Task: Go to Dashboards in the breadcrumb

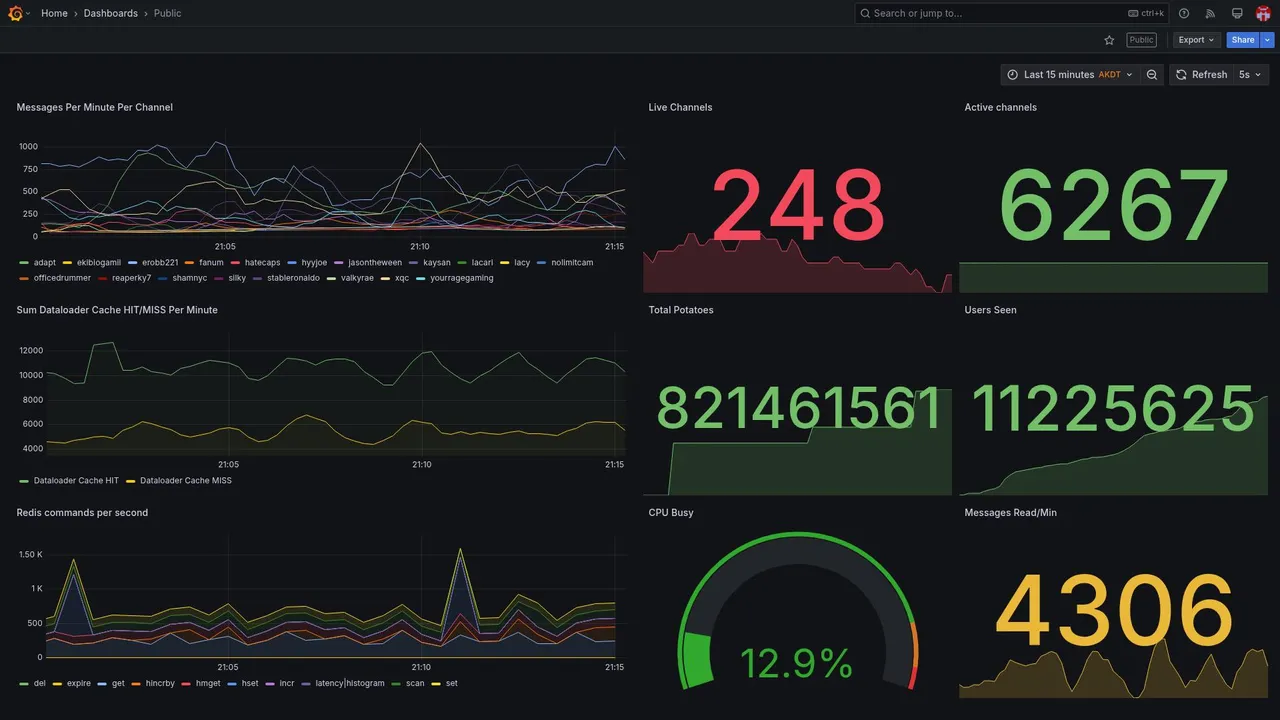Action: (x=111, y=13)
